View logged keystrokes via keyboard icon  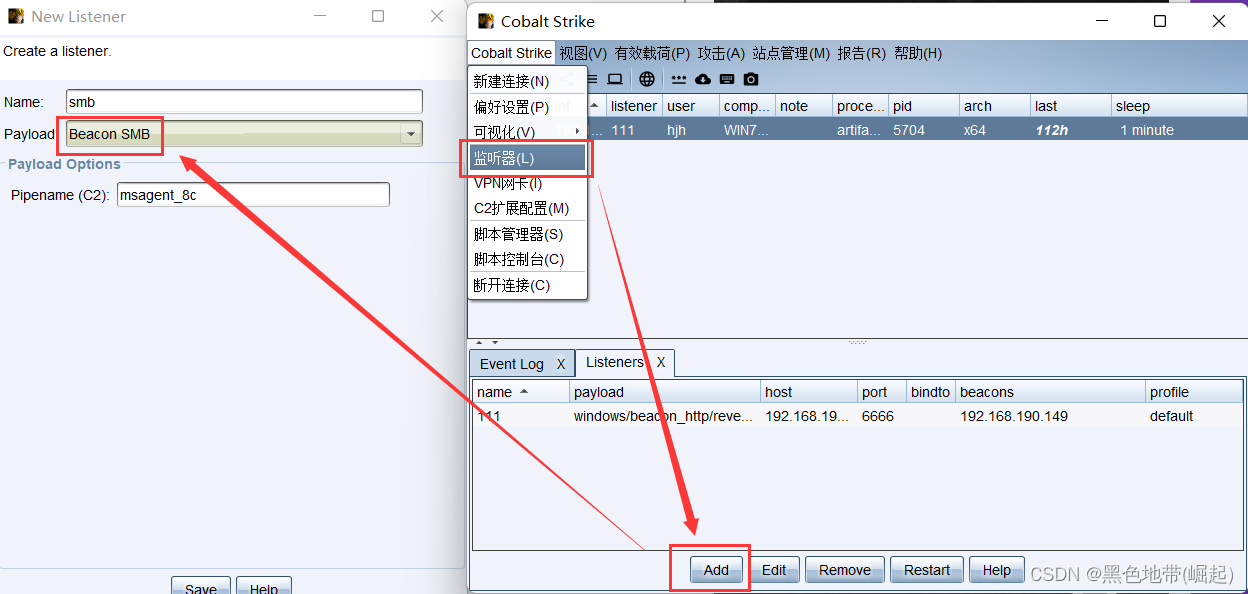[x=728, y=79]
